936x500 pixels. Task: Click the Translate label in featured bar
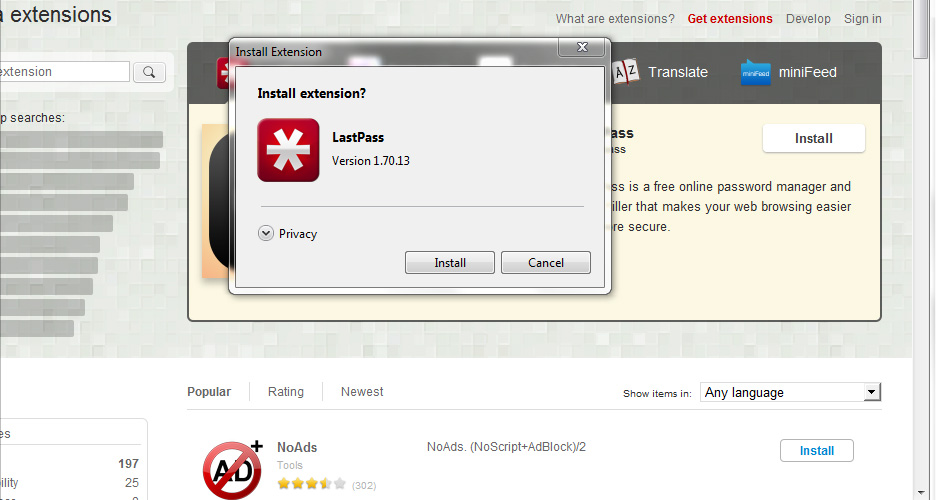coord(678,72)
